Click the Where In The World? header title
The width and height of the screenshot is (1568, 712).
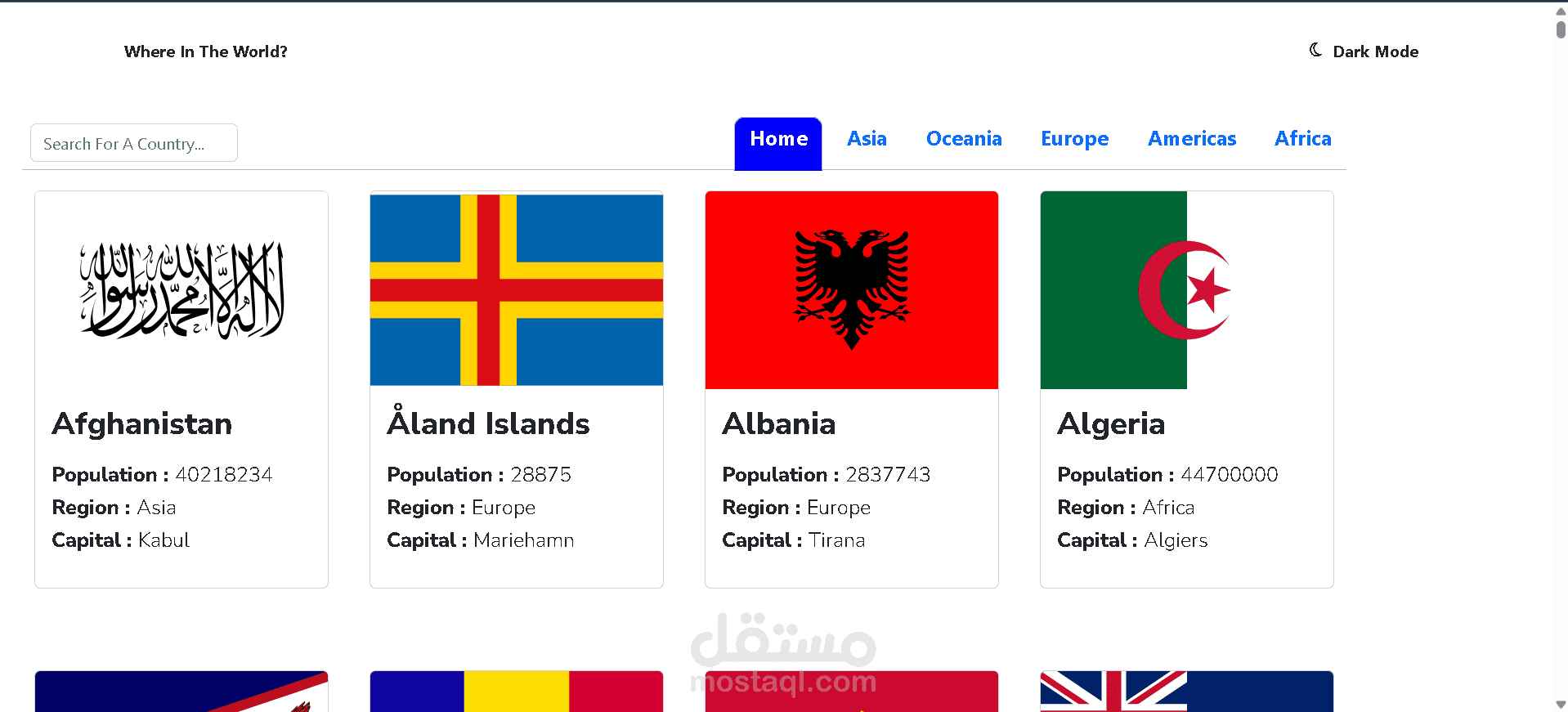click(206, 51)
